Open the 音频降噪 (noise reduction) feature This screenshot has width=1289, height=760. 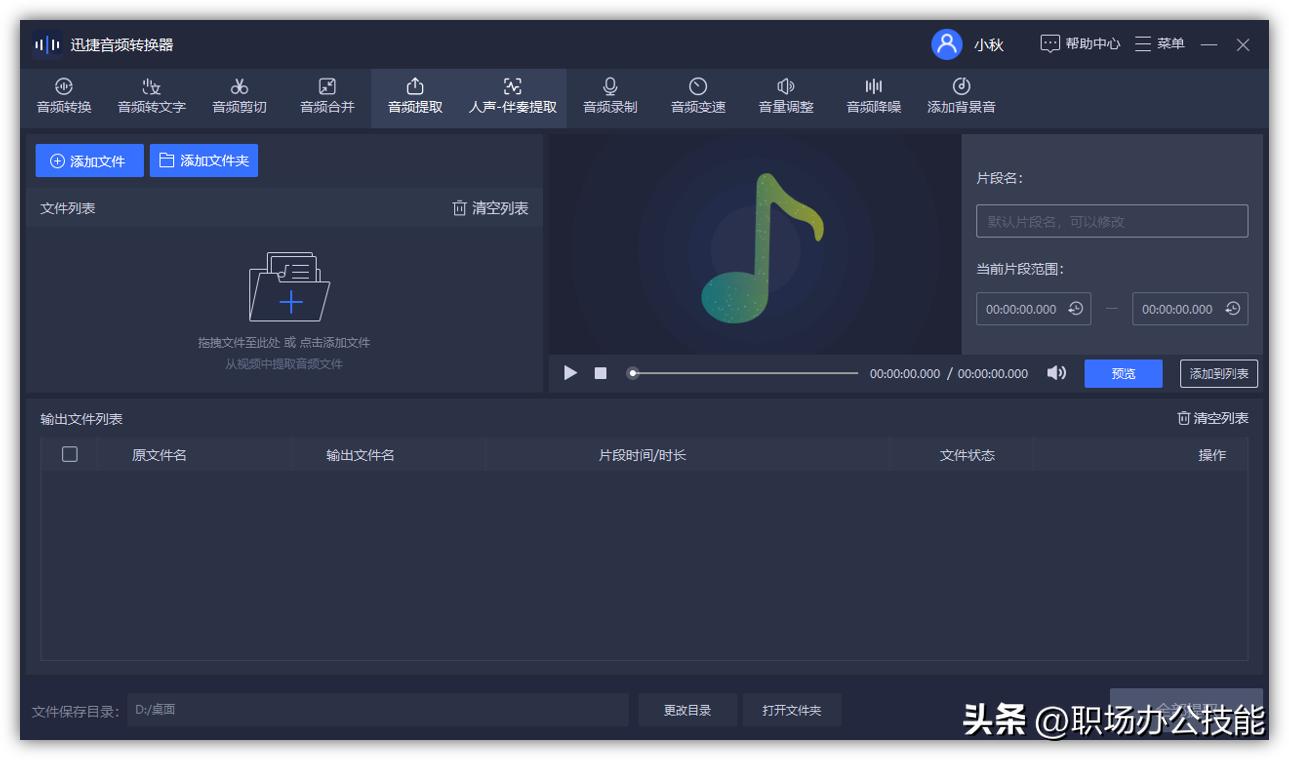873,96
